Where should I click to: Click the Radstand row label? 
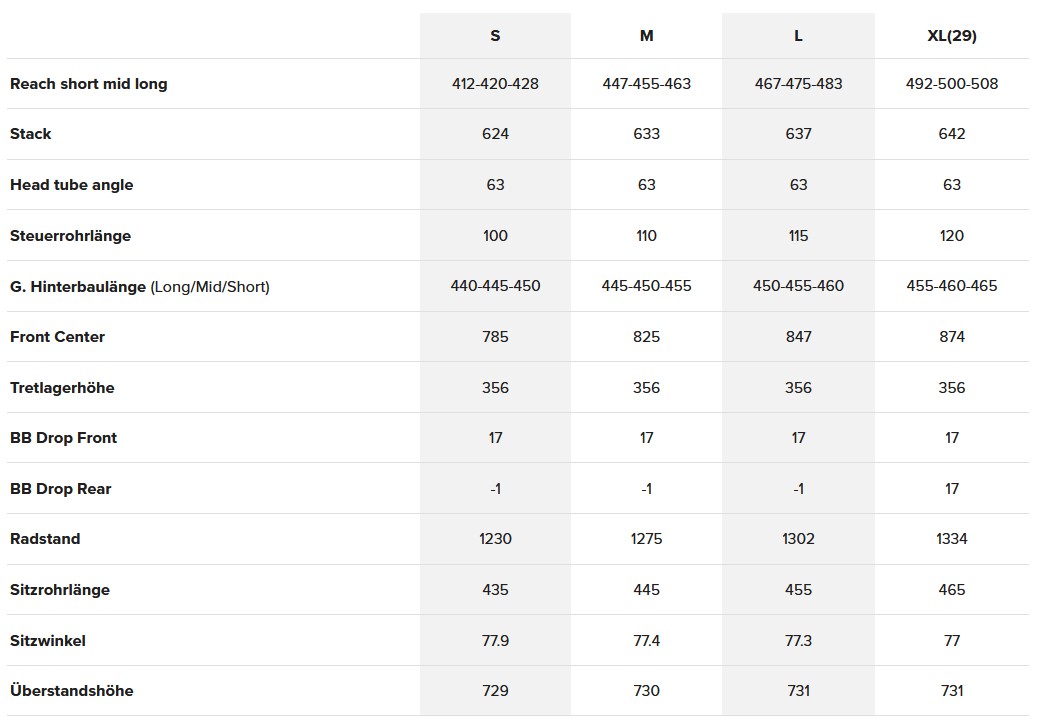[x=45, y=539]
